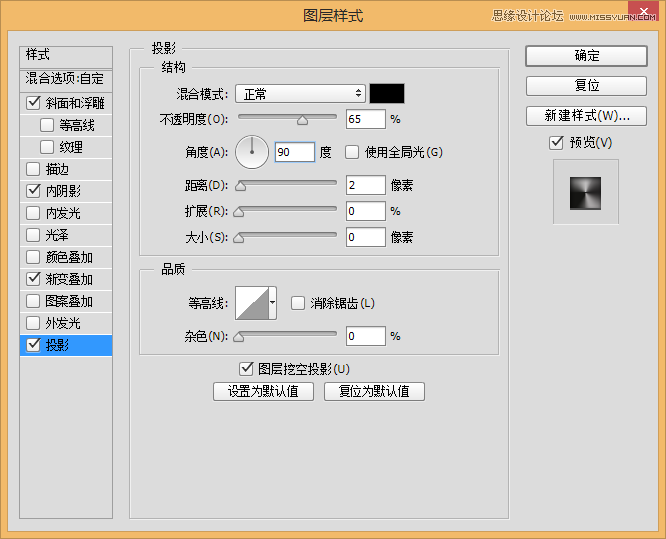Close the 图层样式 dialog

644,11
